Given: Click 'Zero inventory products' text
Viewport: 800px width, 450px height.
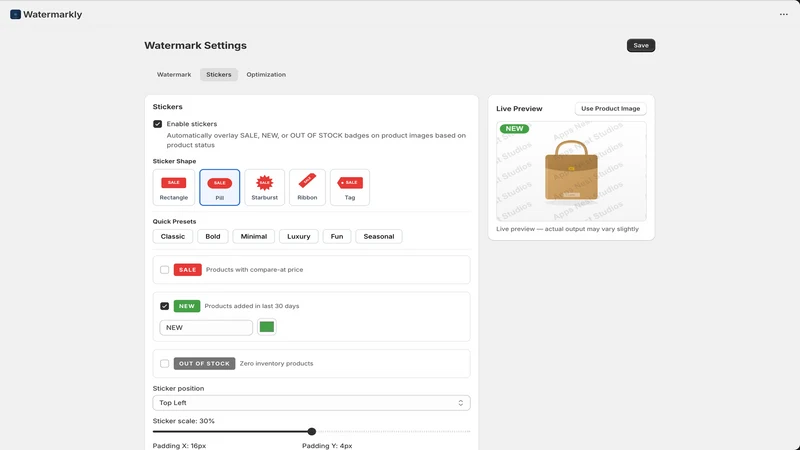Looking at the screenshot, I should [x=277, y=363].
